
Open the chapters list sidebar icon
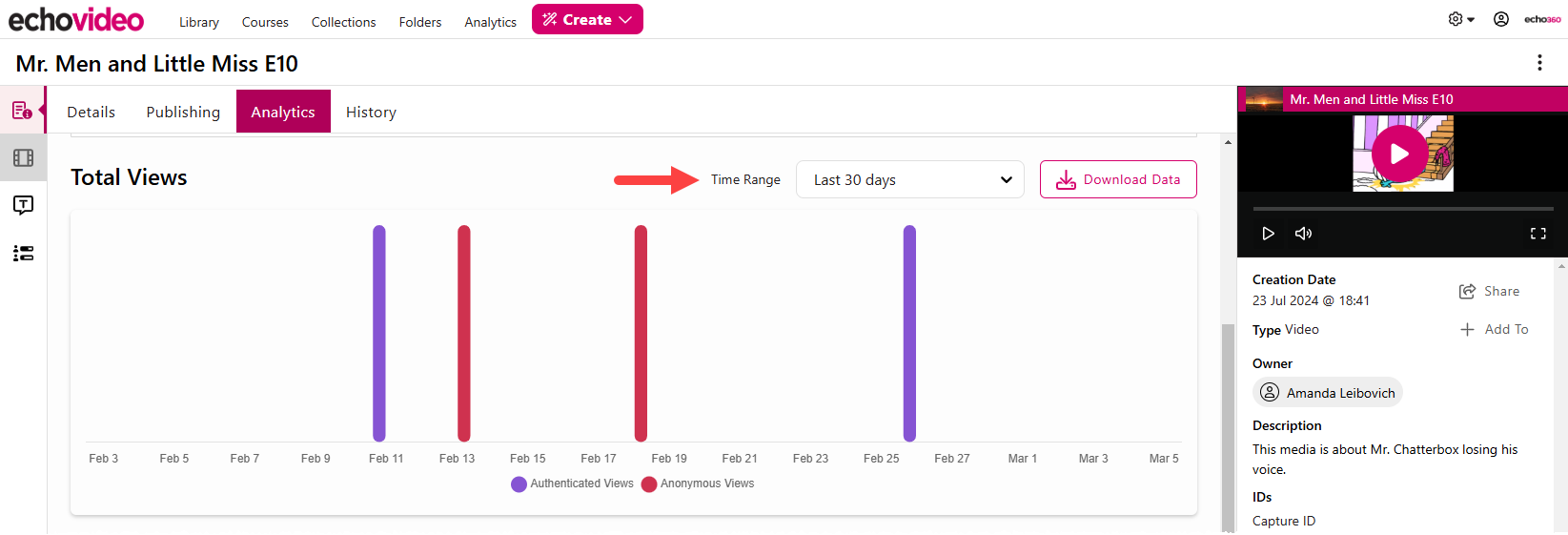23,253
